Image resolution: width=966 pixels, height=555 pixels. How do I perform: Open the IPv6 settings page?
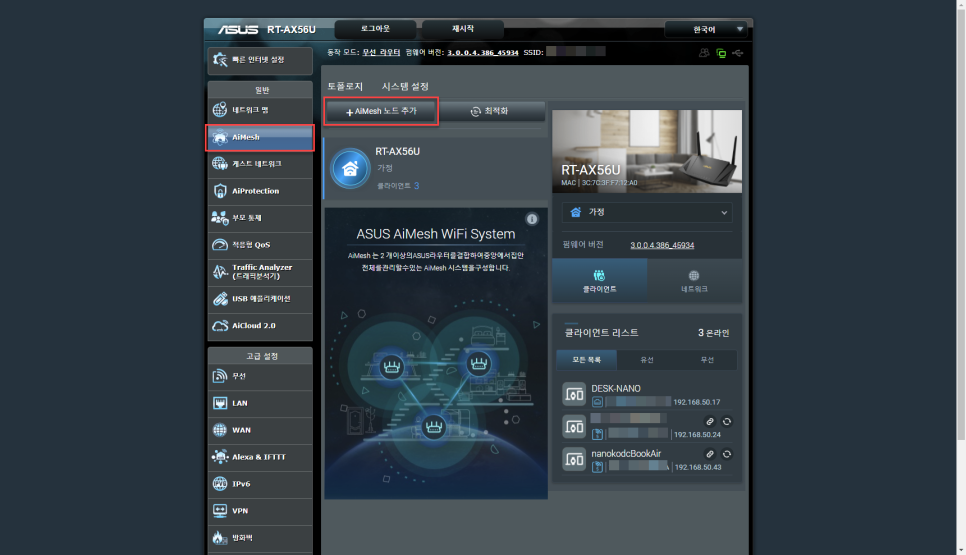(260, 484)
